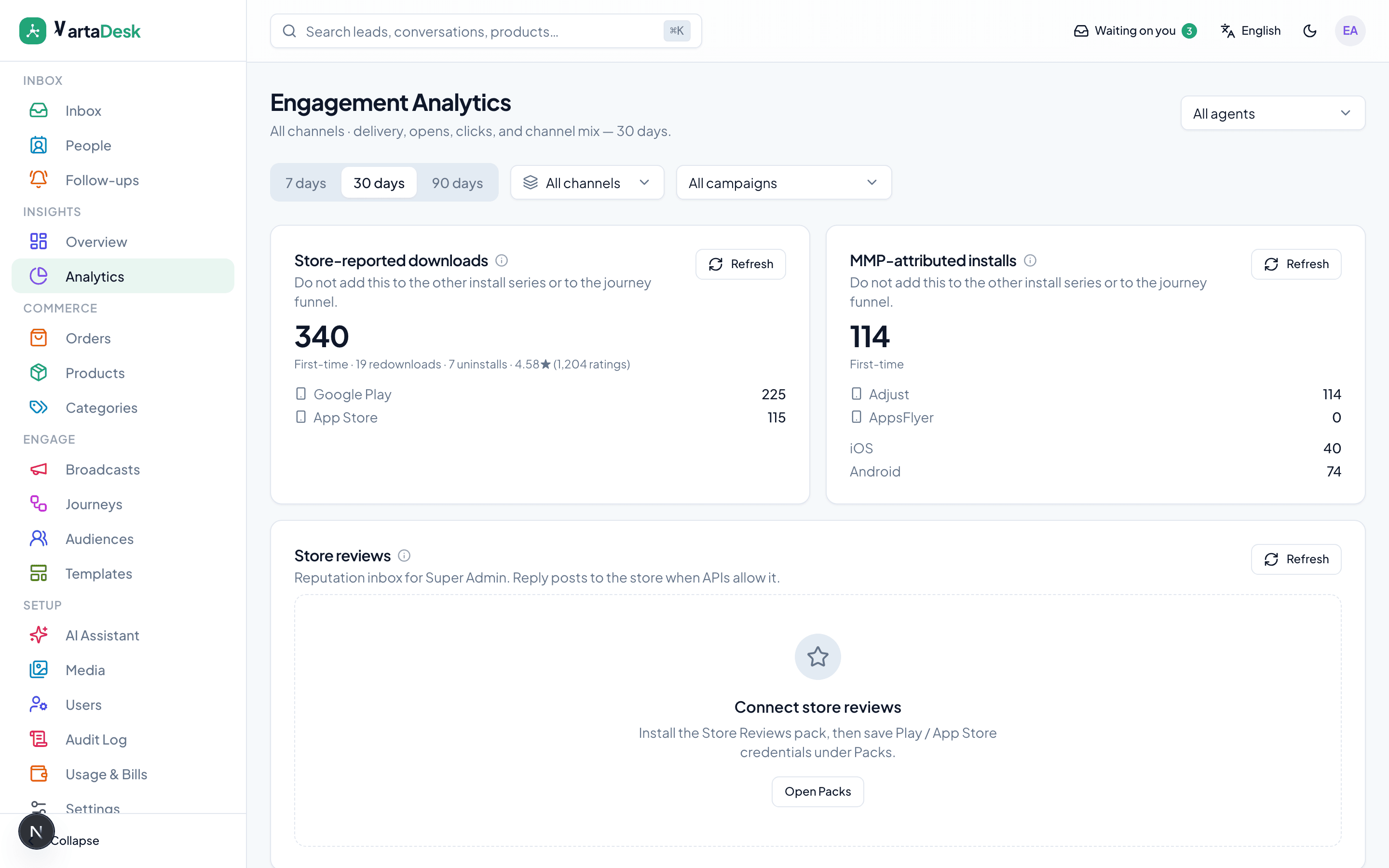
Task: Click the Broadcasts megaphone icon
Action: pyautogui.click(x=39, y=470)
